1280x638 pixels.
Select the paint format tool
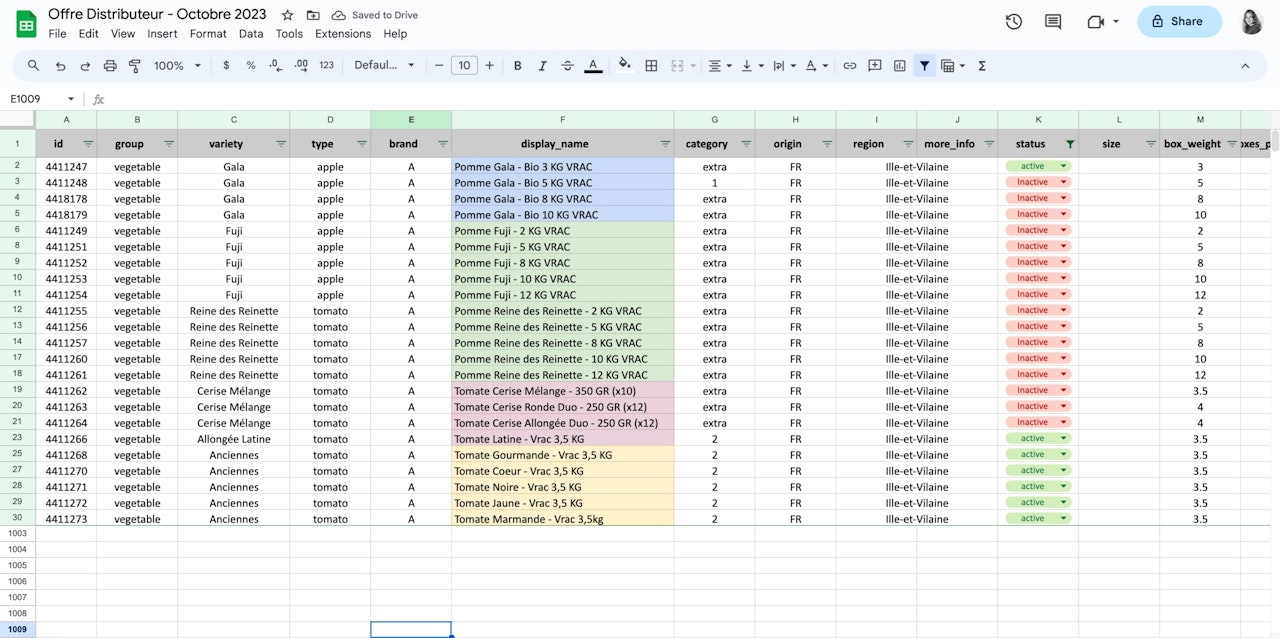point(135,66)
